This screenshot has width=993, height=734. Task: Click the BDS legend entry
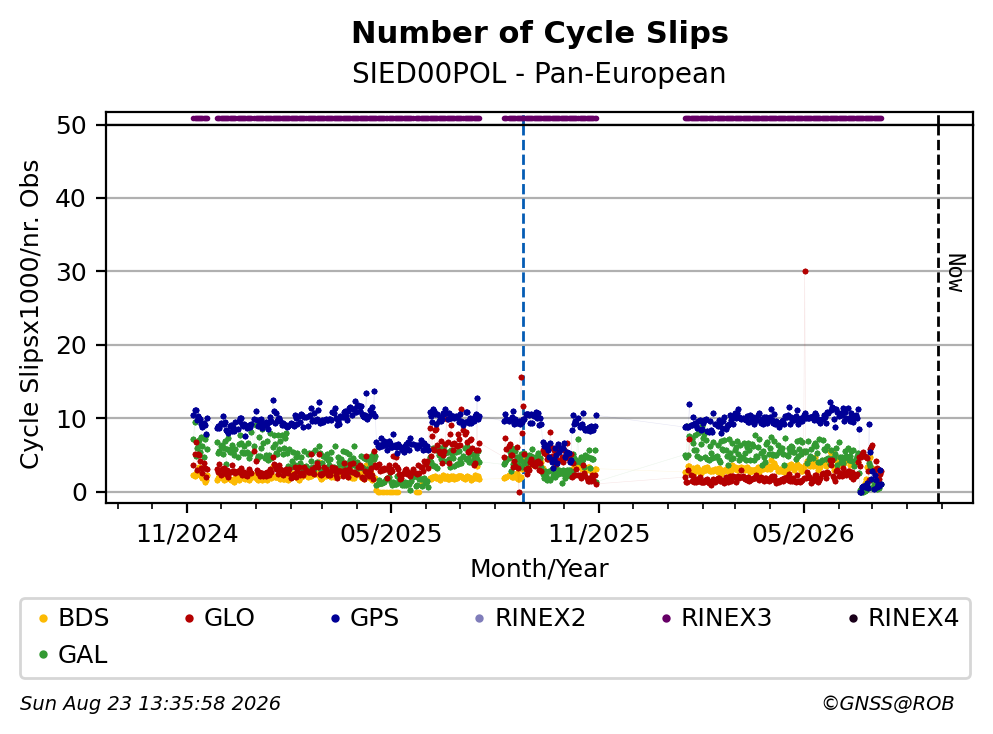pyautogui.click(x=74, y=617)
